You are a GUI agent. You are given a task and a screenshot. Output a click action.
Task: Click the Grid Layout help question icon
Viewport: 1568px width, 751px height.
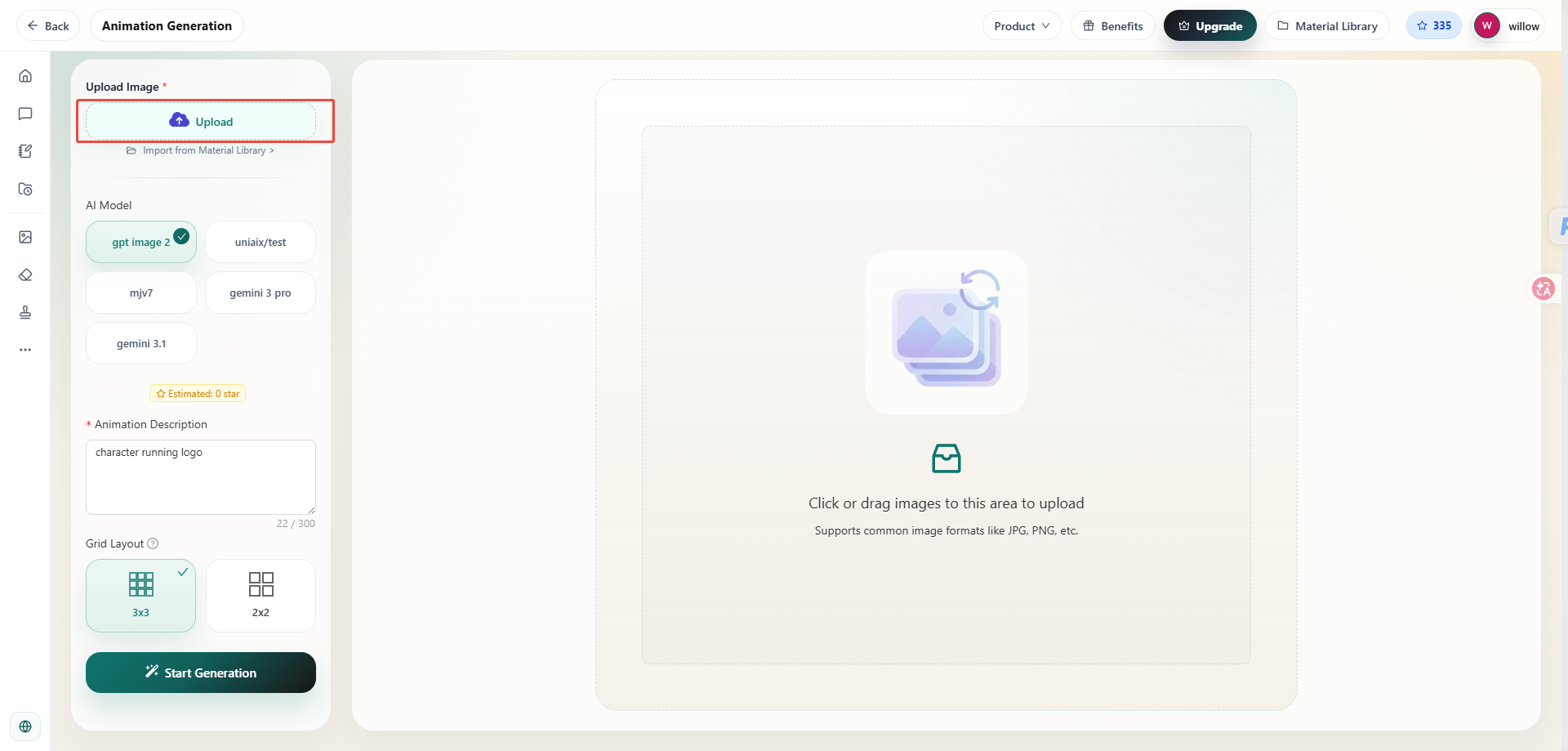click(153, 543)
